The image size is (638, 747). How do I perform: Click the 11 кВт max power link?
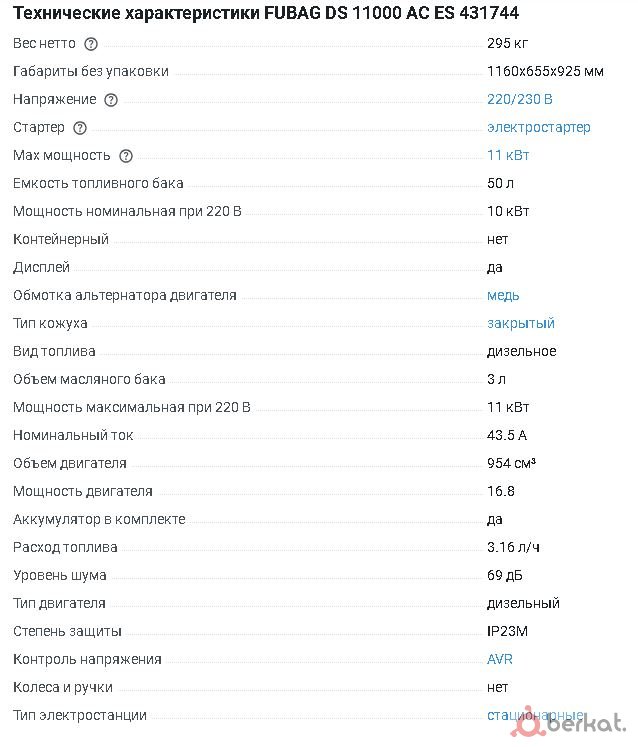click(508, 156)
